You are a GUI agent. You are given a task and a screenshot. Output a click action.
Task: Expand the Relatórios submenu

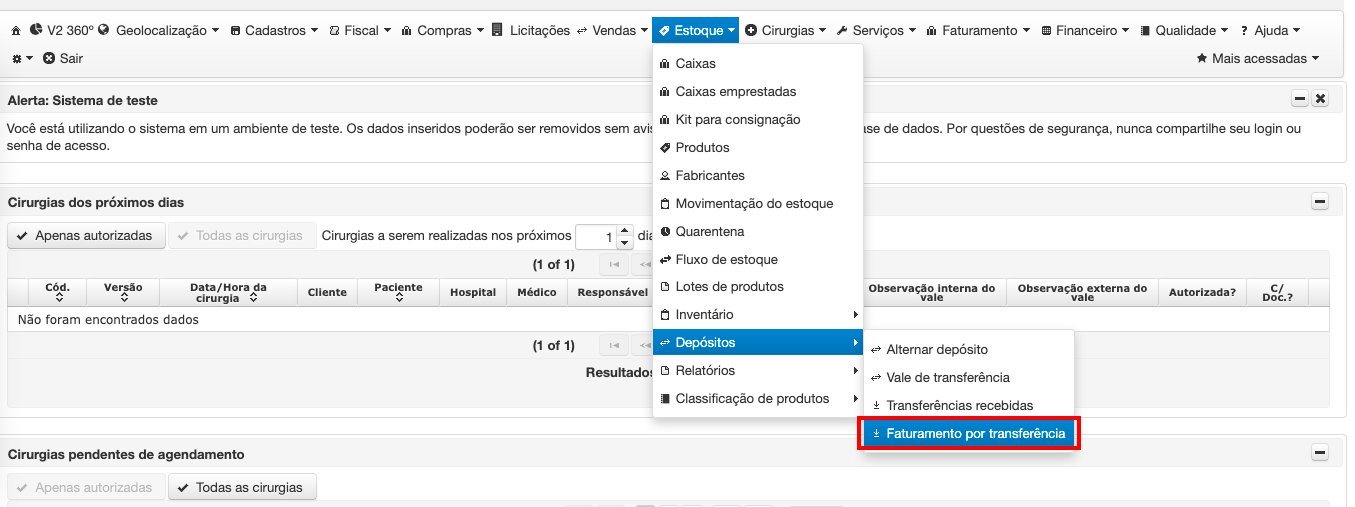click(757, 371)
